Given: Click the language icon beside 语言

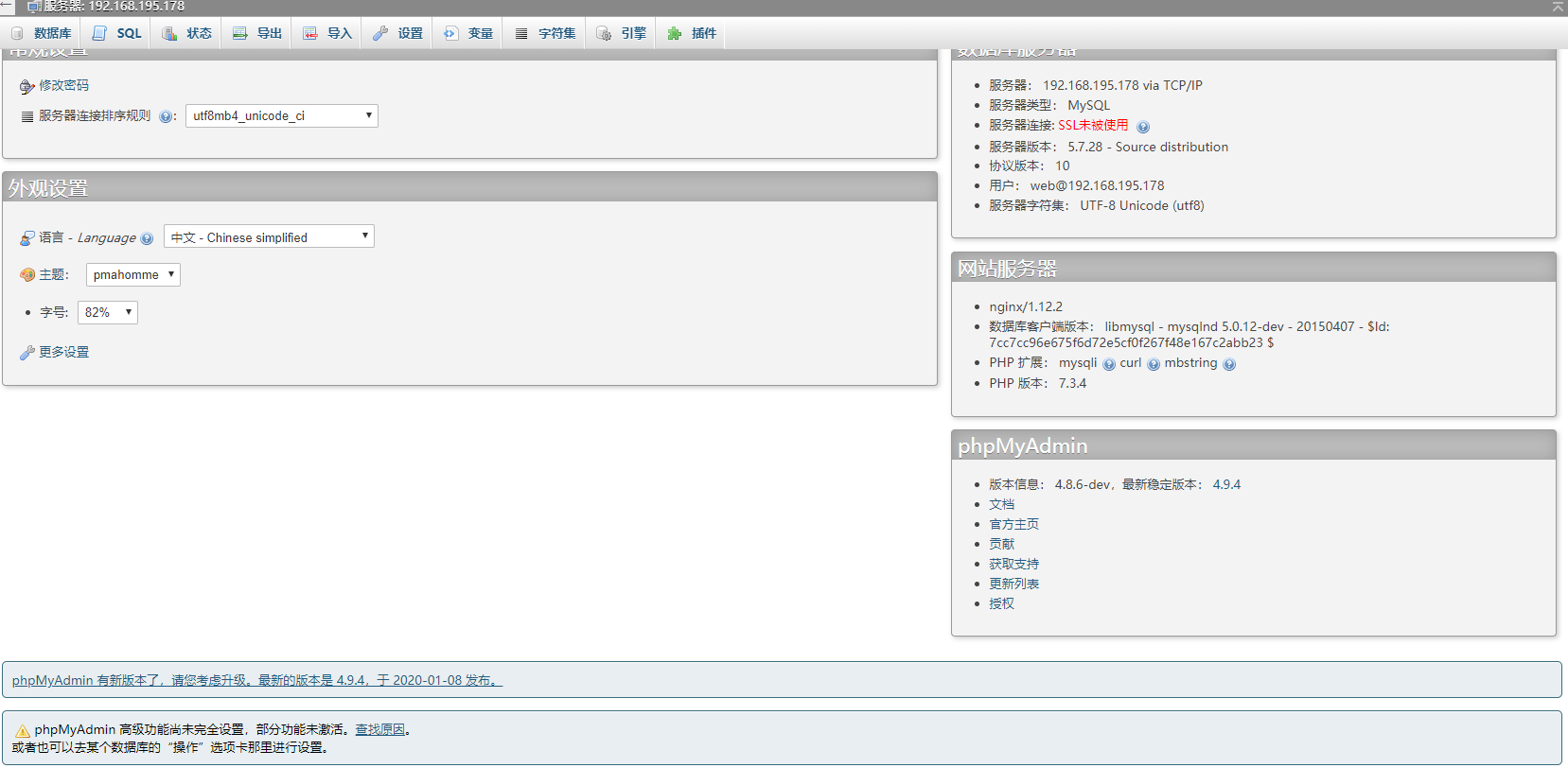Looking at the screenshot, I should (x=27, y=238).
